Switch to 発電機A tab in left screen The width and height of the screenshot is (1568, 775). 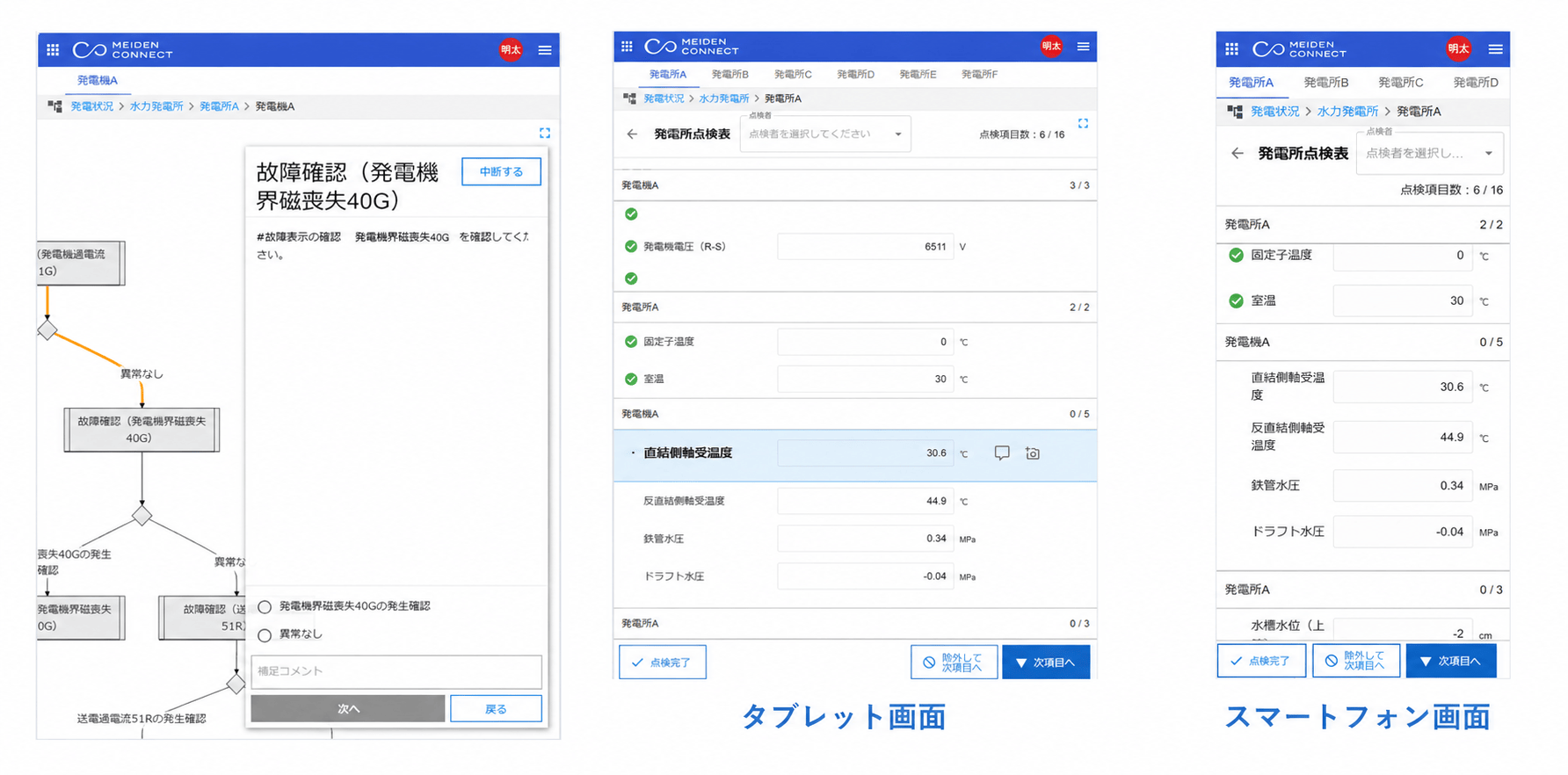pyautogui.click(x=98, y=80)
